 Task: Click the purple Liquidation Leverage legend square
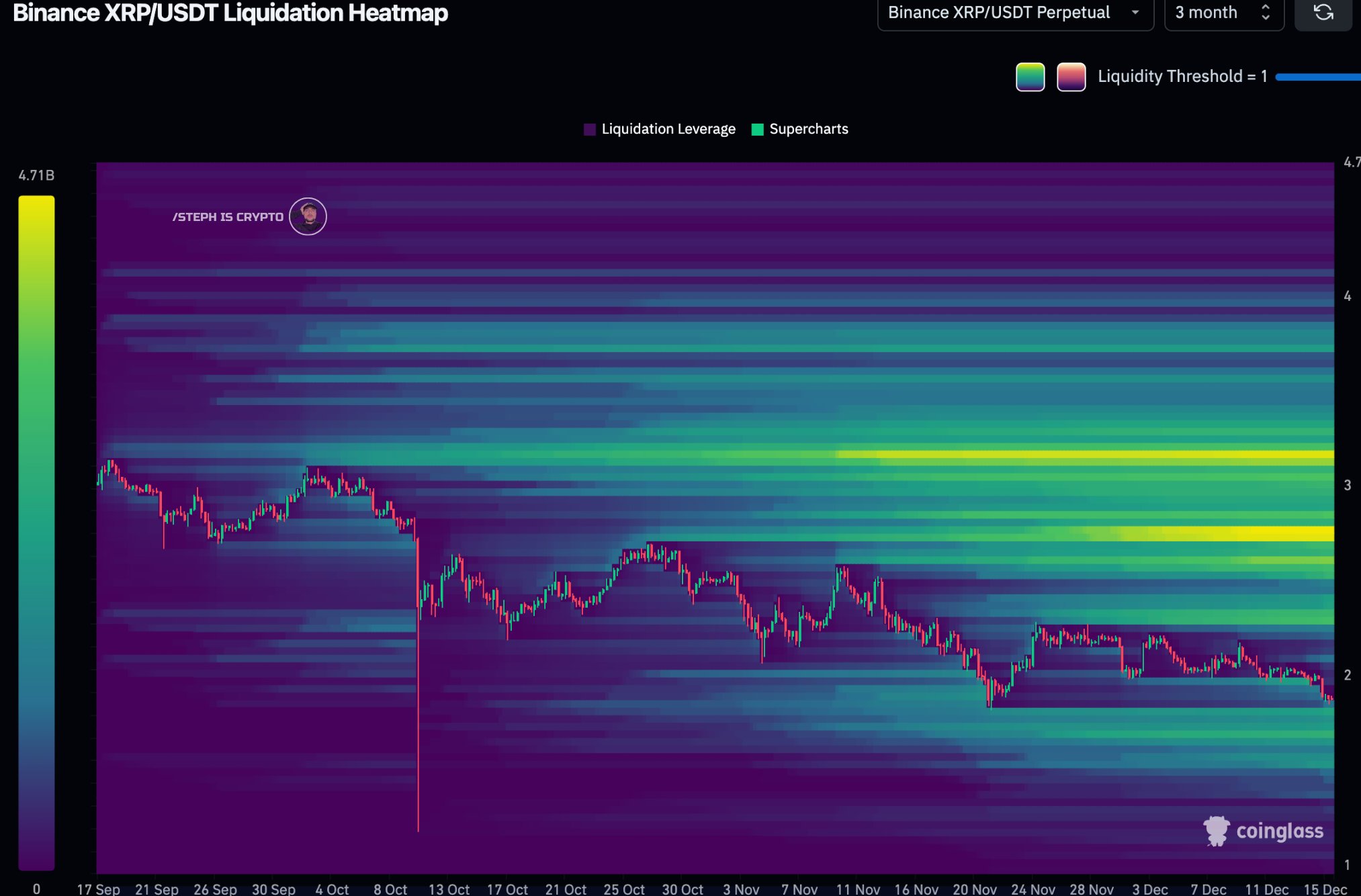(x=590, y=128)
